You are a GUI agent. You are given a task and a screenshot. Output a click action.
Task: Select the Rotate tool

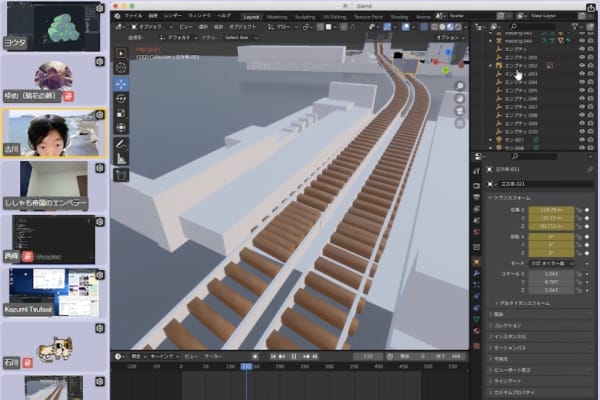(122, 98)
